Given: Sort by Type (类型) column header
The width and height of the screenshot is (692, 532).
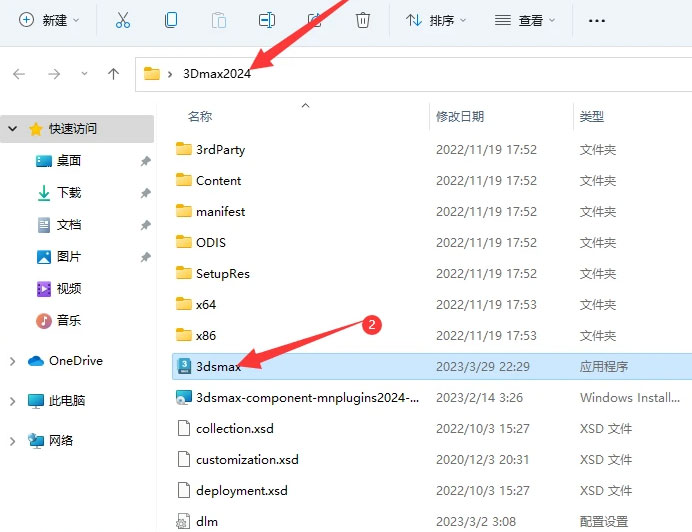Looking at the screenshot, I should (591, 117).
